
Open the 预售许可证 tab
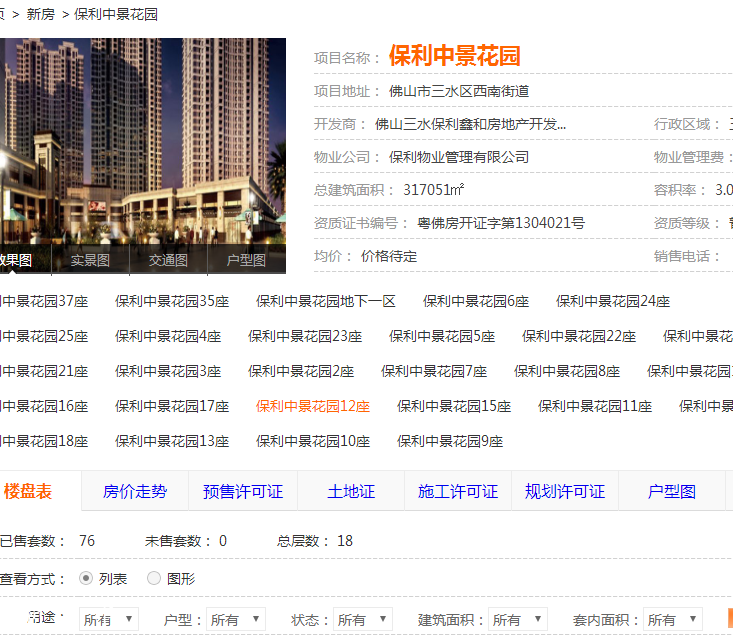click(243, 492)
